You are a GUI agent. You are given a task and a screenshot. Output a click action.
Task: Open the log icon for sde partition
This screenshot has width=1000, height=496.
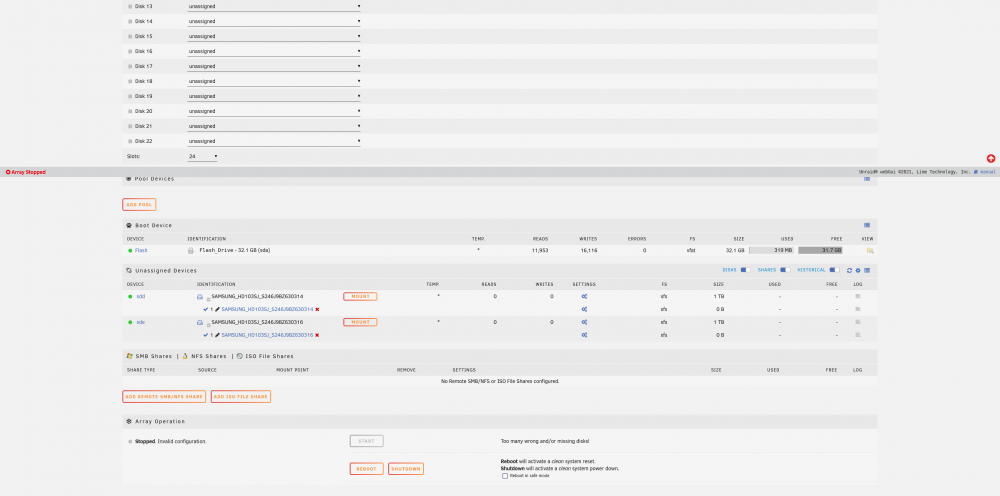coord(858,335)
